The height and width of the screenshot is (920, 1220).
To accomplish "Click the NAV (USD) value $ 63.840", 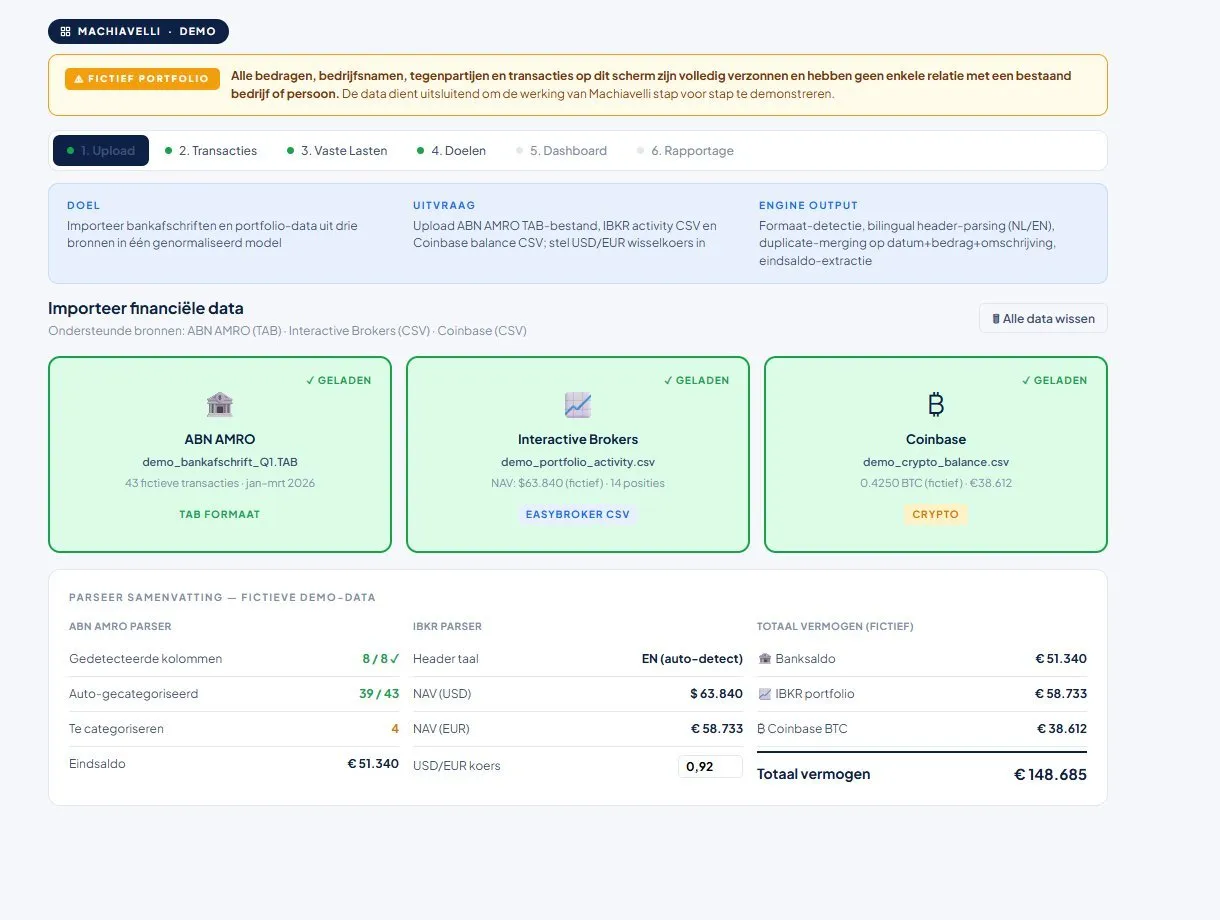I will pyautogui.click(x=716, y=694).
